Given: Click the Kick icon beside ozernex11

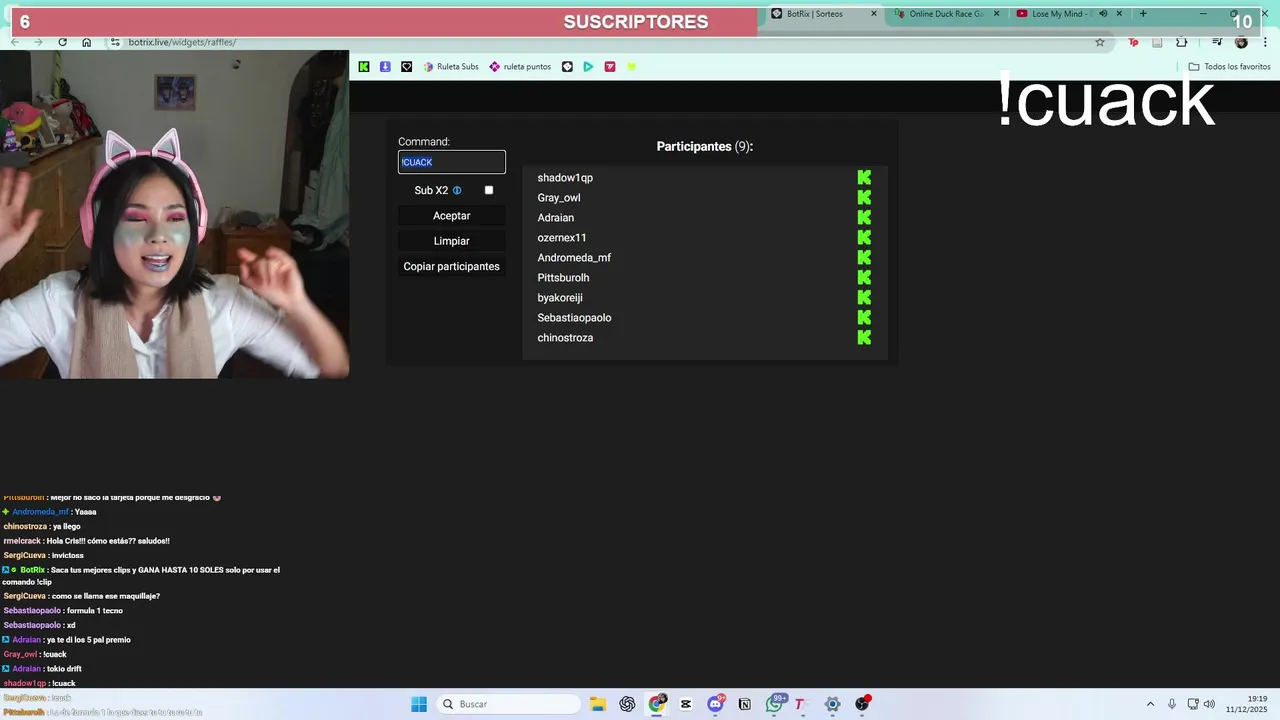Looking at the screenshot, I should click(864, 237).
